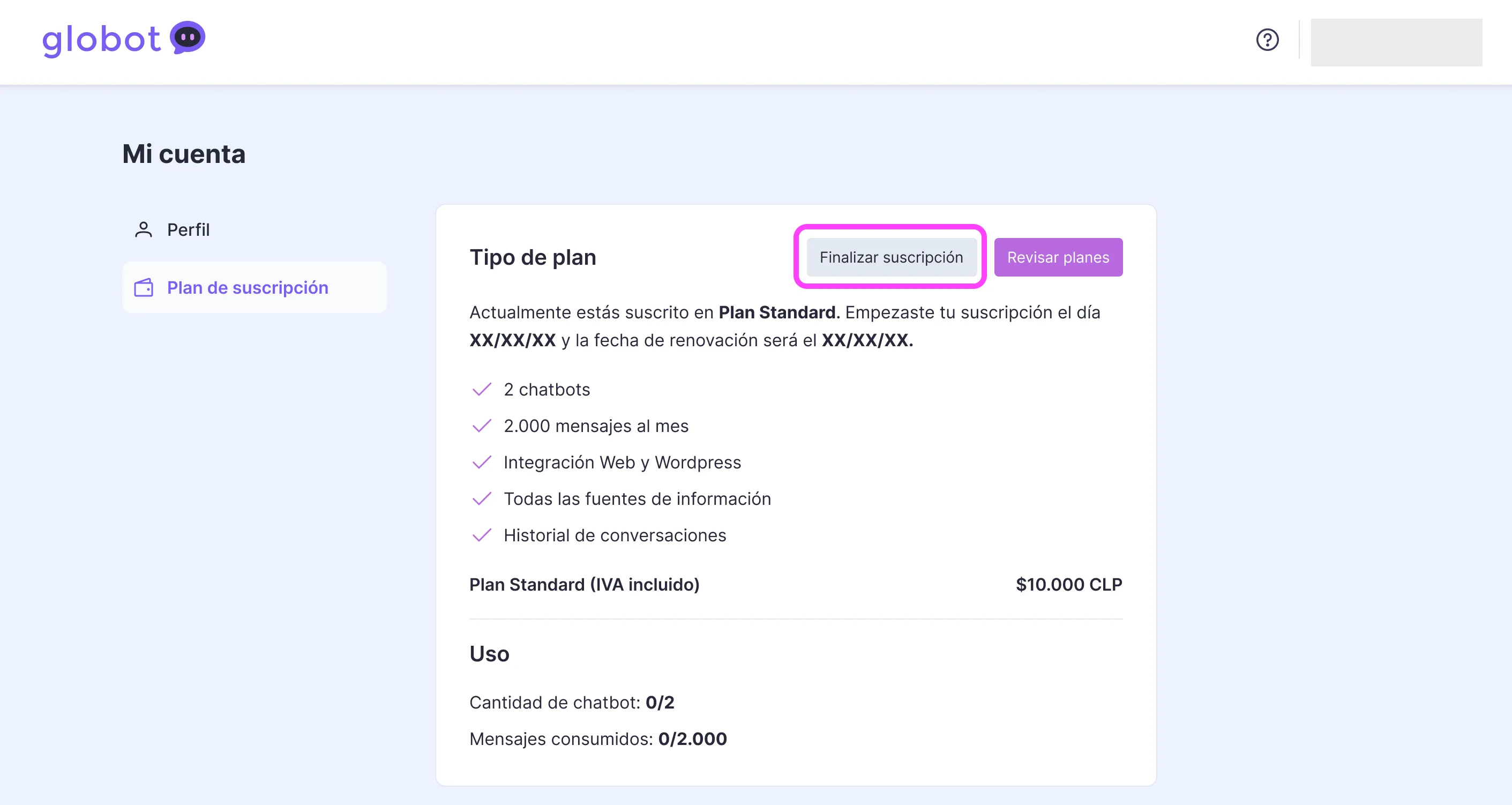
Task: Open plan options via Revisar planes
Action: (x=1058, y=257)
